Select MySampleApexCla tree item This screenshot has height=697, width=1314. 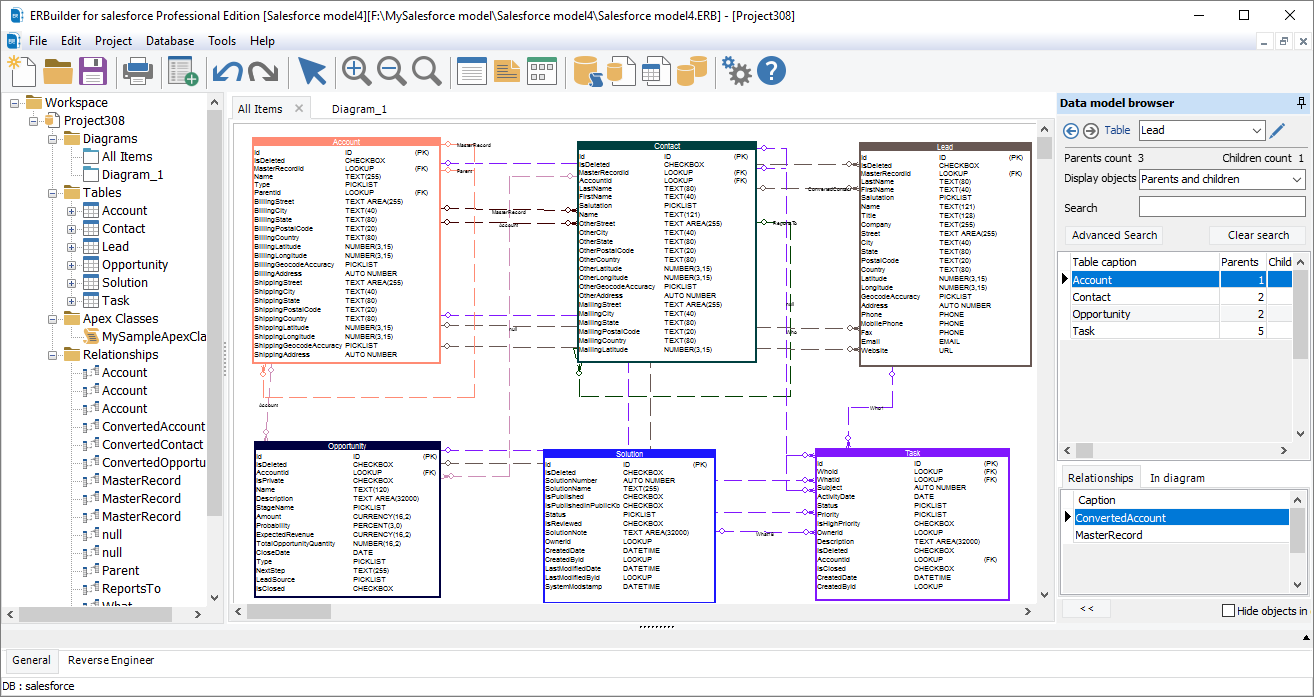pos(153,337)
